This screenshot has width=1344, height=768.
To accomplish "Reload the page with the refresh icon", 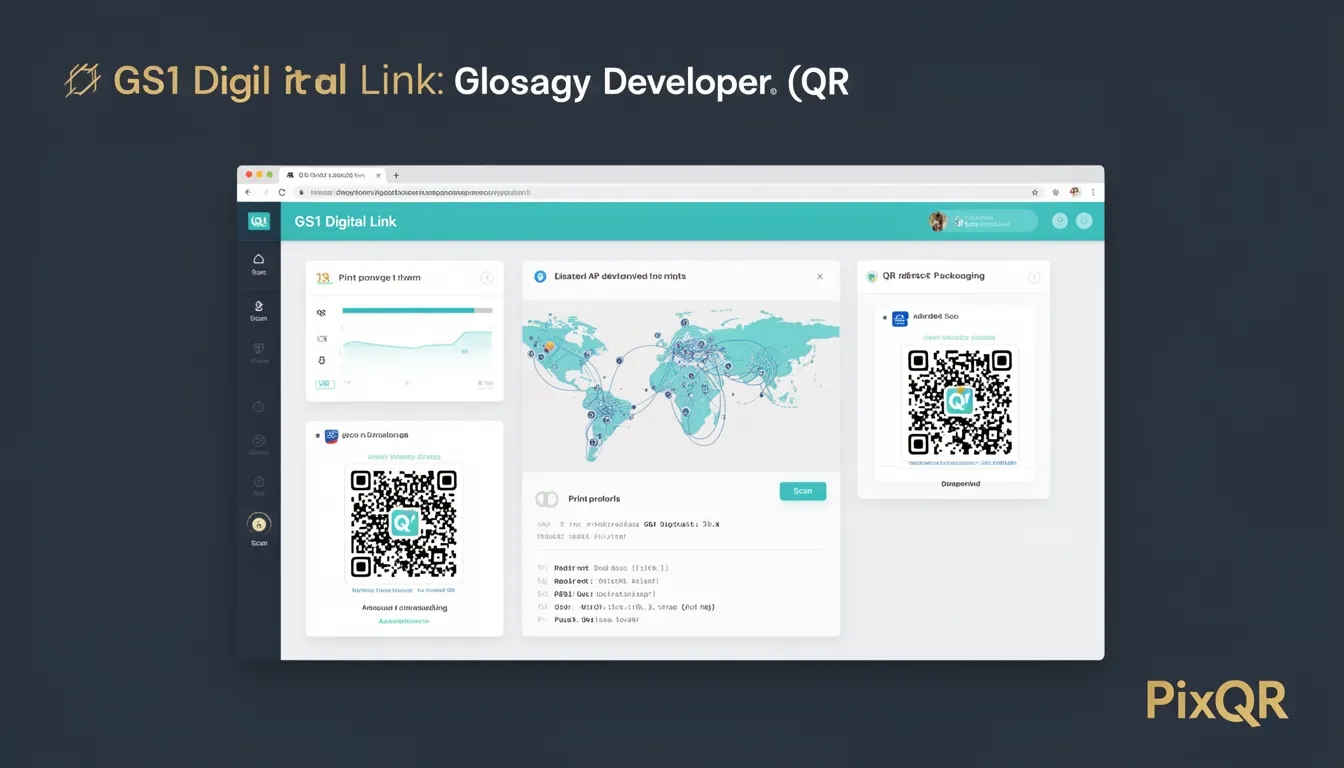I will [282, 192].
